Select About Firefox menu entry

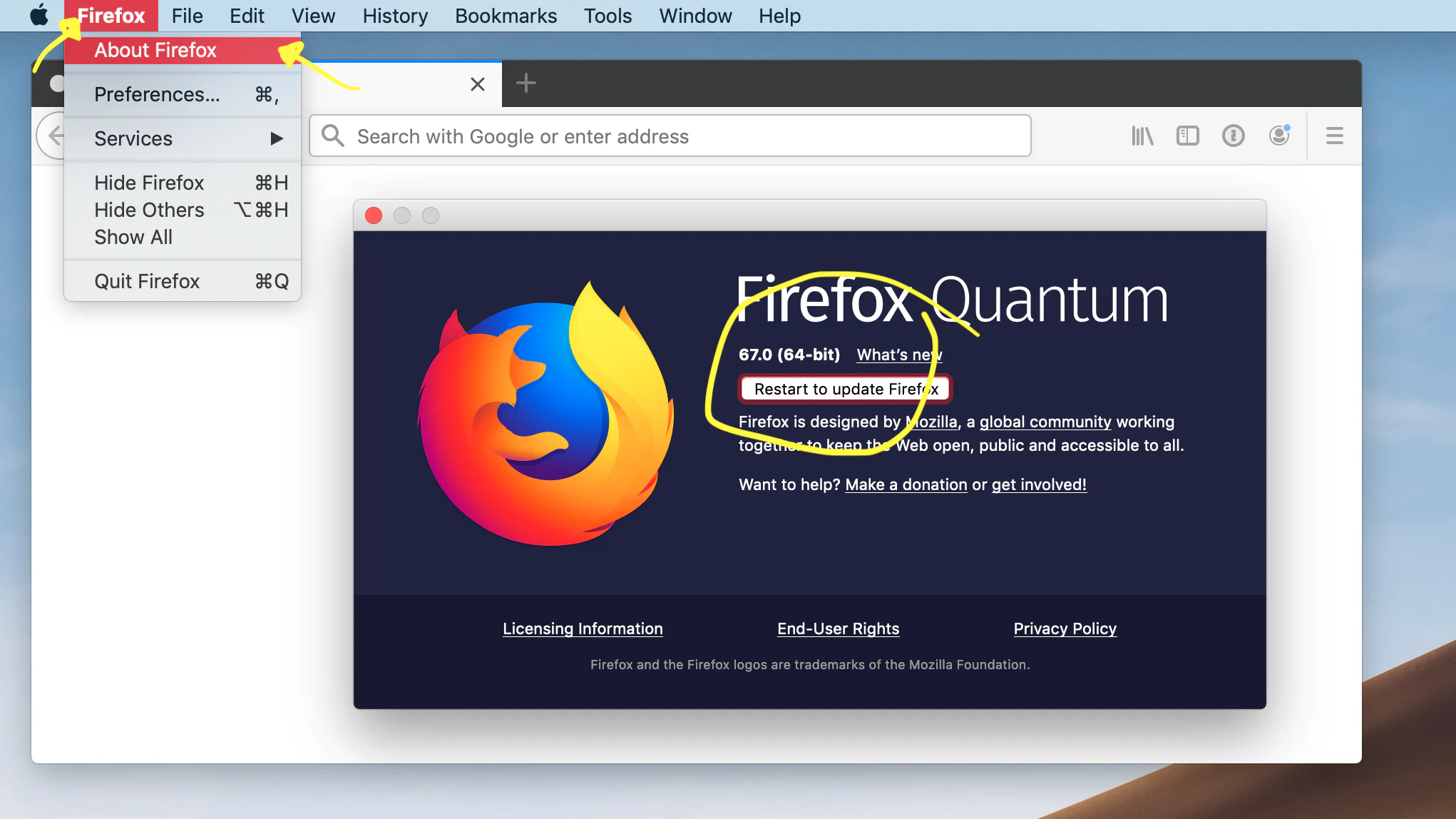(x=183, y=50)
